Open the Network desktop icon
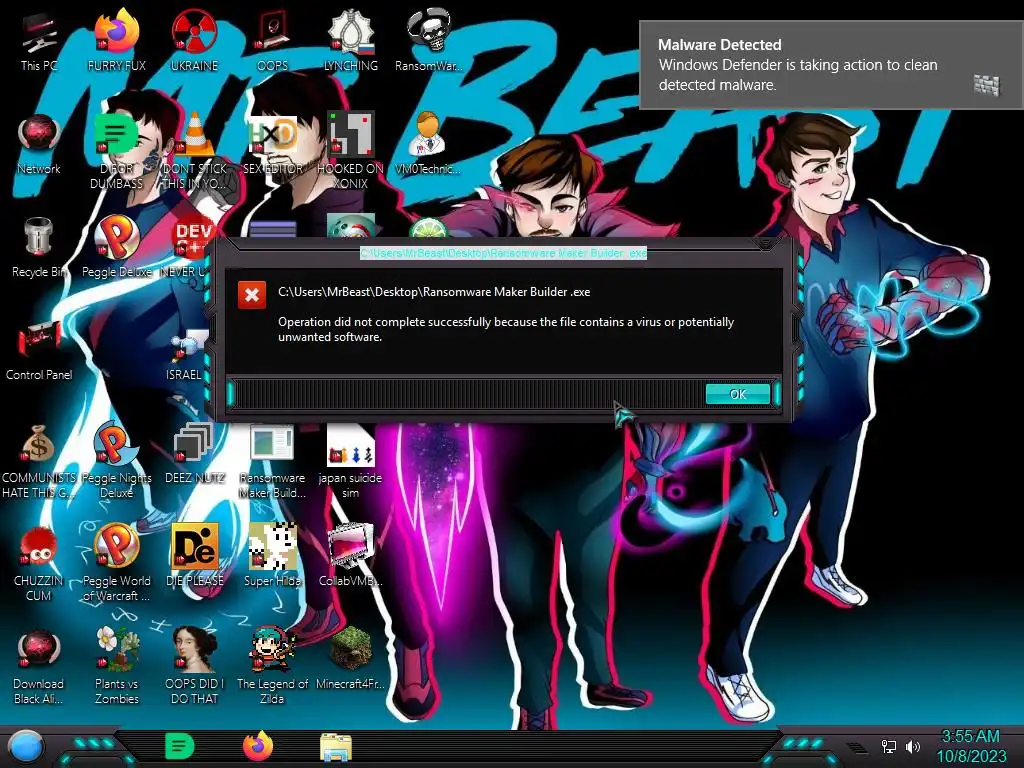 pos(39,144)
